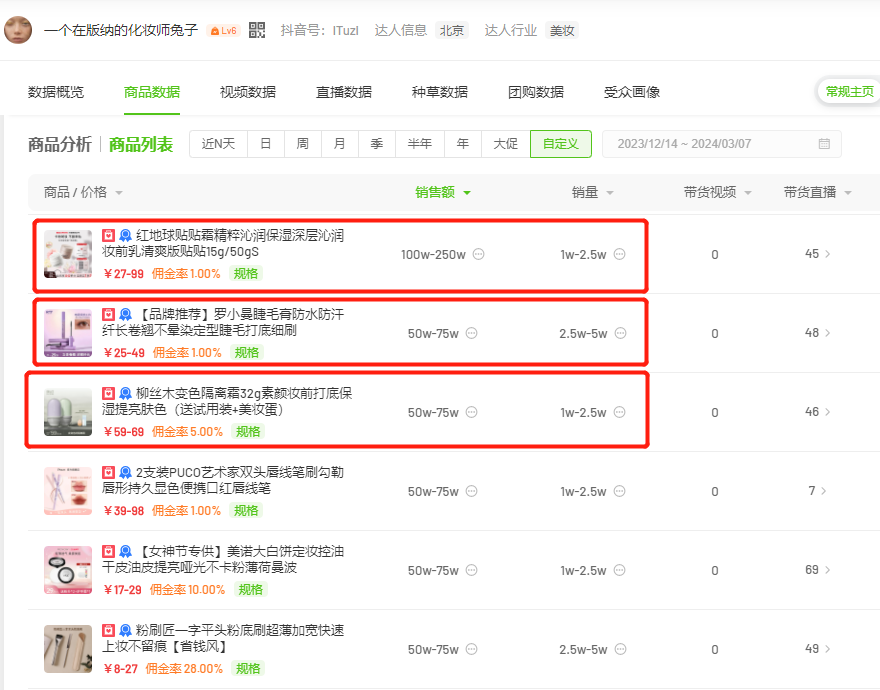Image resolution: width=880 pixels, height=690 pixels.
Task: Click info icon beside 罗小曼 2.5w-5w volume
Action: [620, 333]
